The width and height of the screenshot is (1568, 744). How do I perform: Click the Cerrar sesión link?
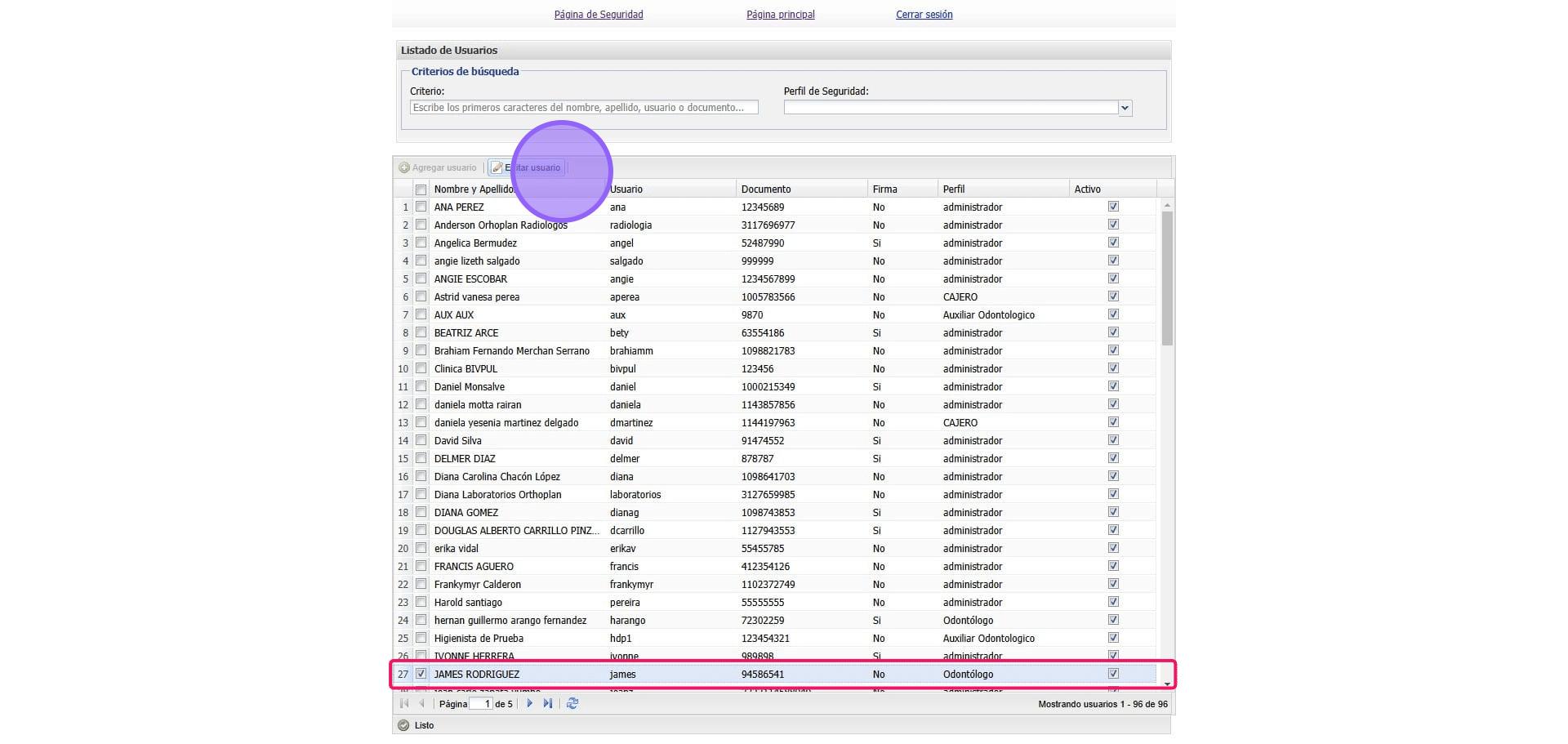924,15
